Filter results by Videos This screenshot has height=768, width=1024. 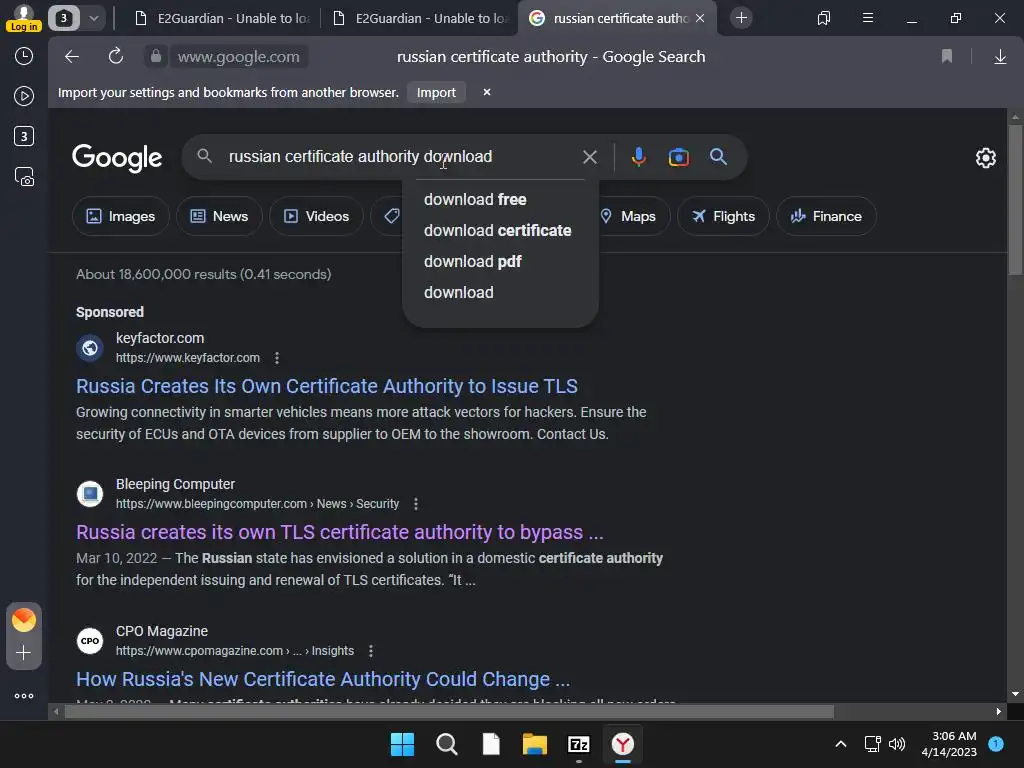tap(316, 216)
